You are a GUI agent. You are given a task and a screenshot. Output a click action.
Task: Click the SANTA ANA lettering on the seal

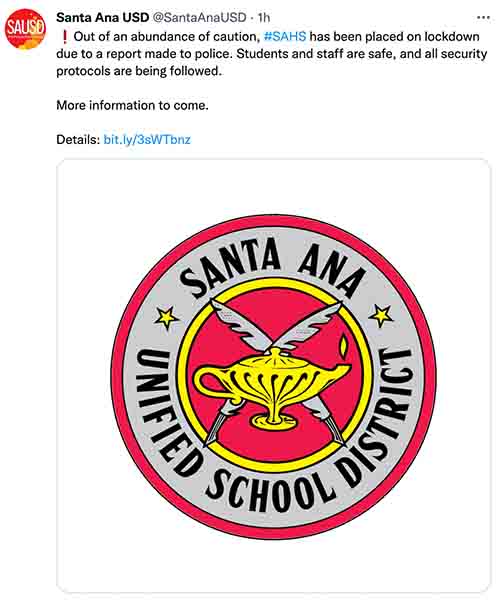point(271,268)
